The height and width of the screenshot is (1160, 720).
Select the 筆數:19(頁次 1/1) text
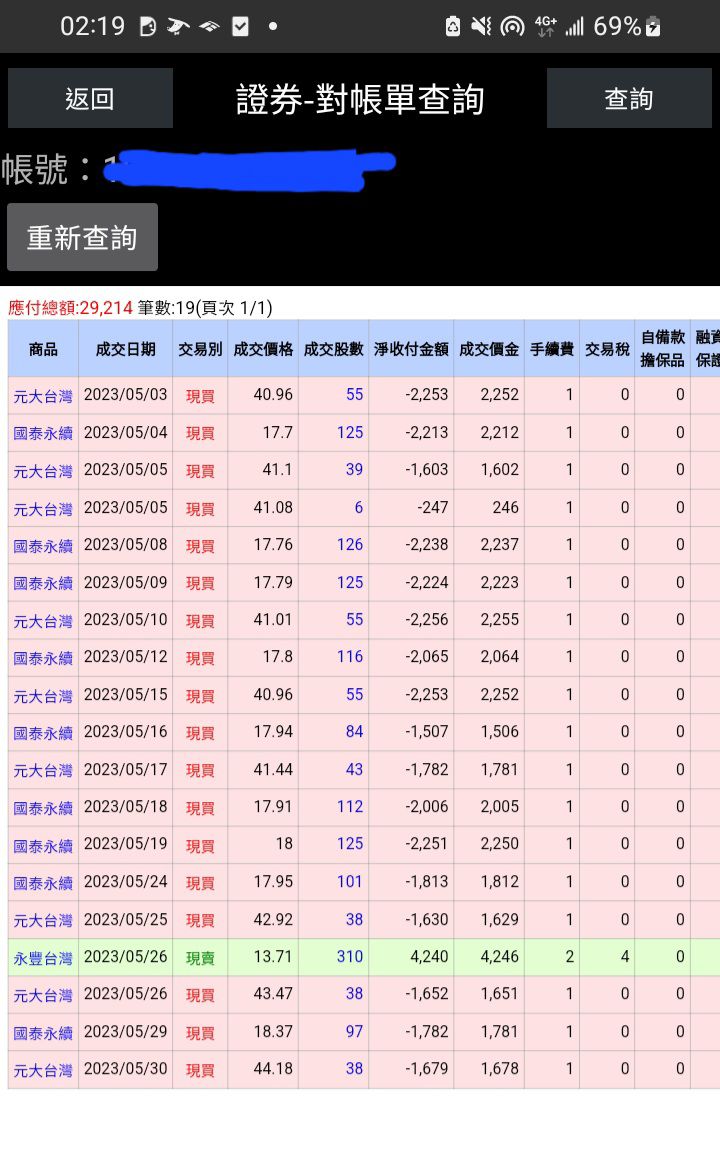(x=205, y=308)
